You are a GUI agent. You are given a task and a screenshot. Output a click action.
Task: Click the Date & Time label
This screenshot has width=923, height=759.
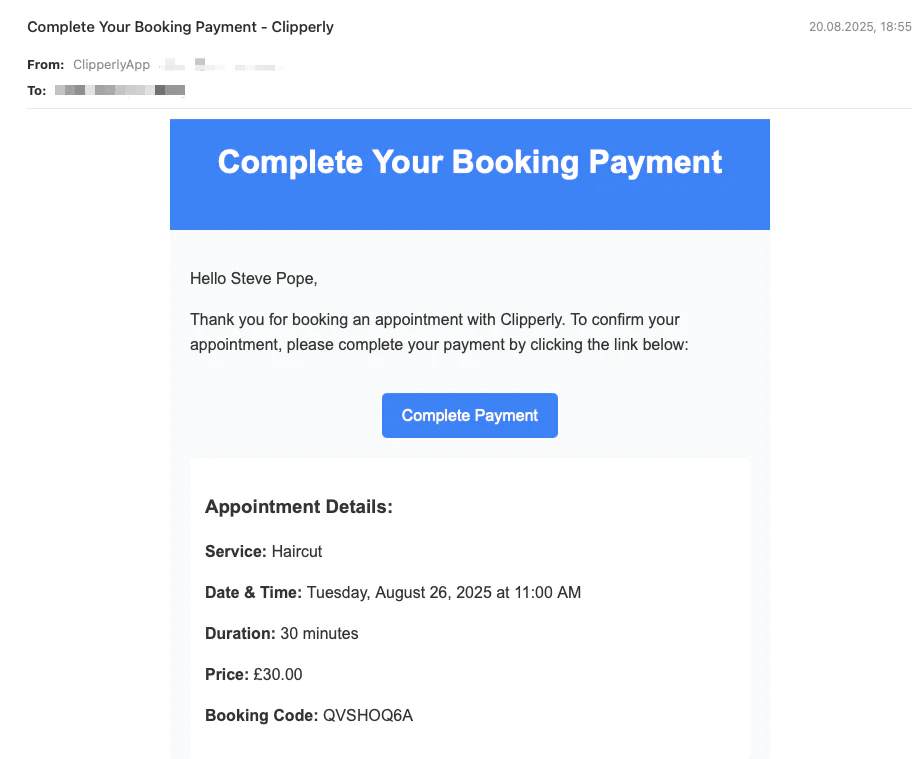[x=253, y=592]
